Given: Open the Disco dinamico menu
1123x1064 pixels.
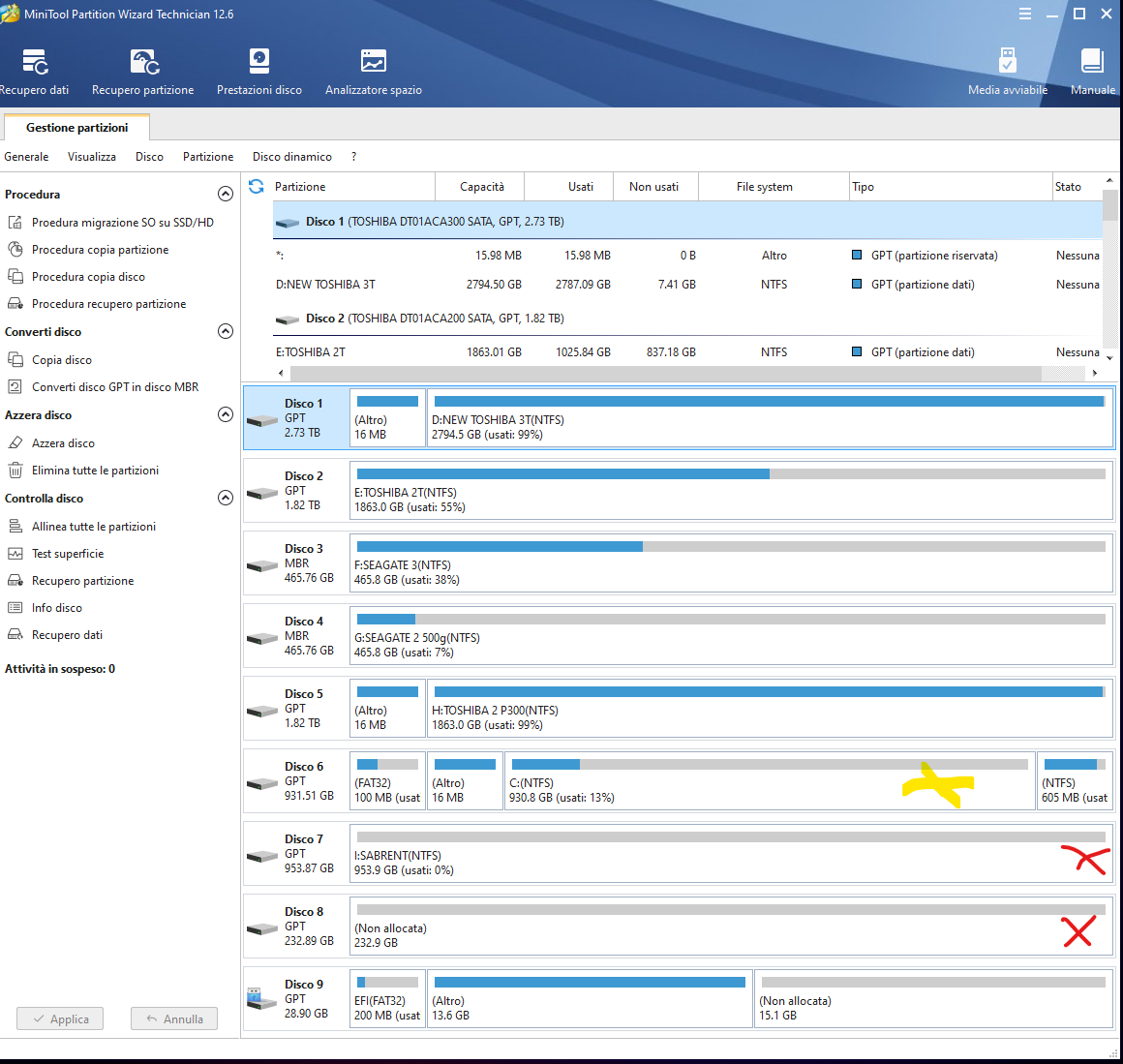Looking at the screenshot, I should pyautogui.click(x=291, y=157).
